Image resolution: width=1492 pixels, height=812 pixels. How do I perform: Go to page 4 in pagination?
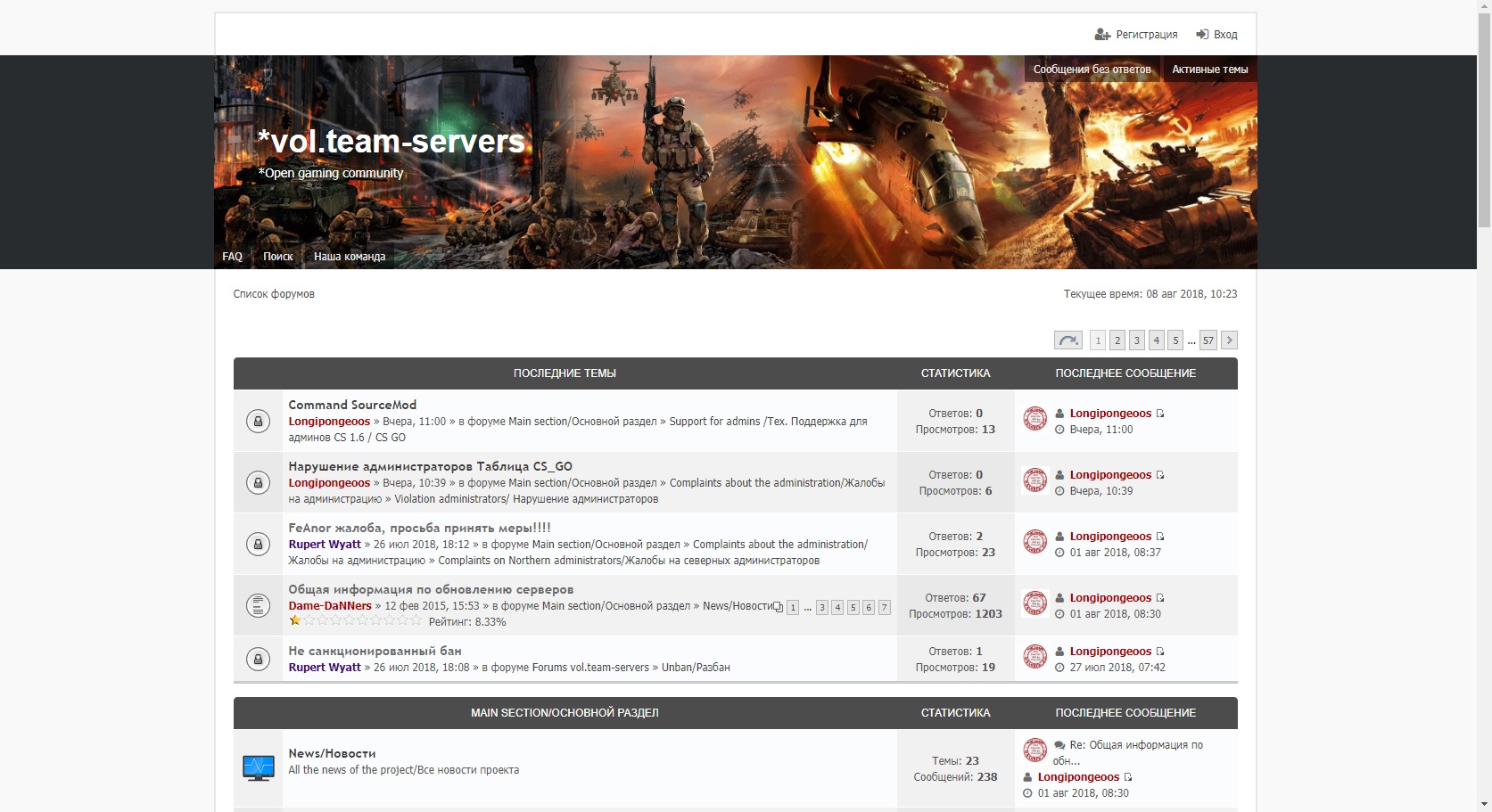pos(1157,340)
